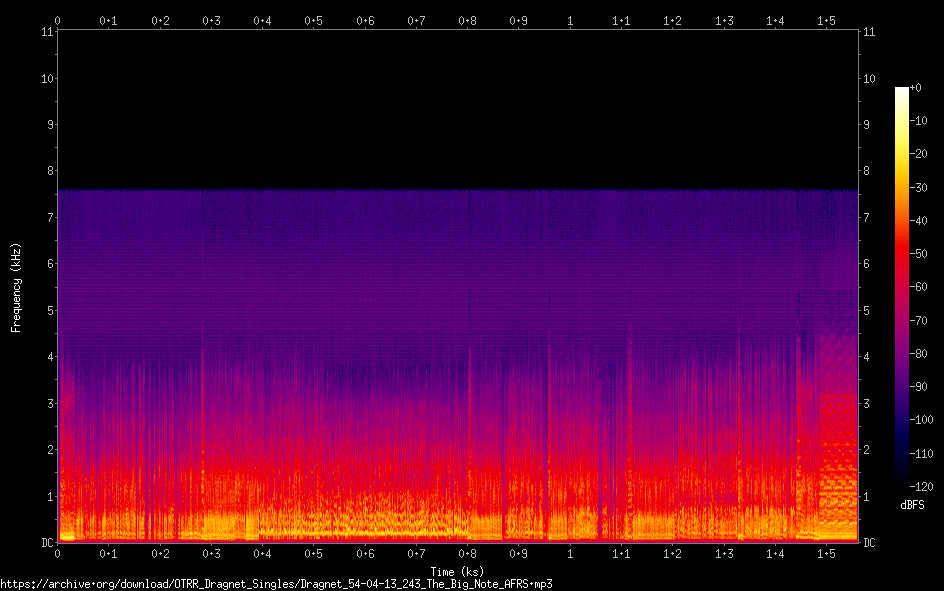944x591 pixels.
Task: Click the -60 mark on the color scale
Action: click(916, 287)
